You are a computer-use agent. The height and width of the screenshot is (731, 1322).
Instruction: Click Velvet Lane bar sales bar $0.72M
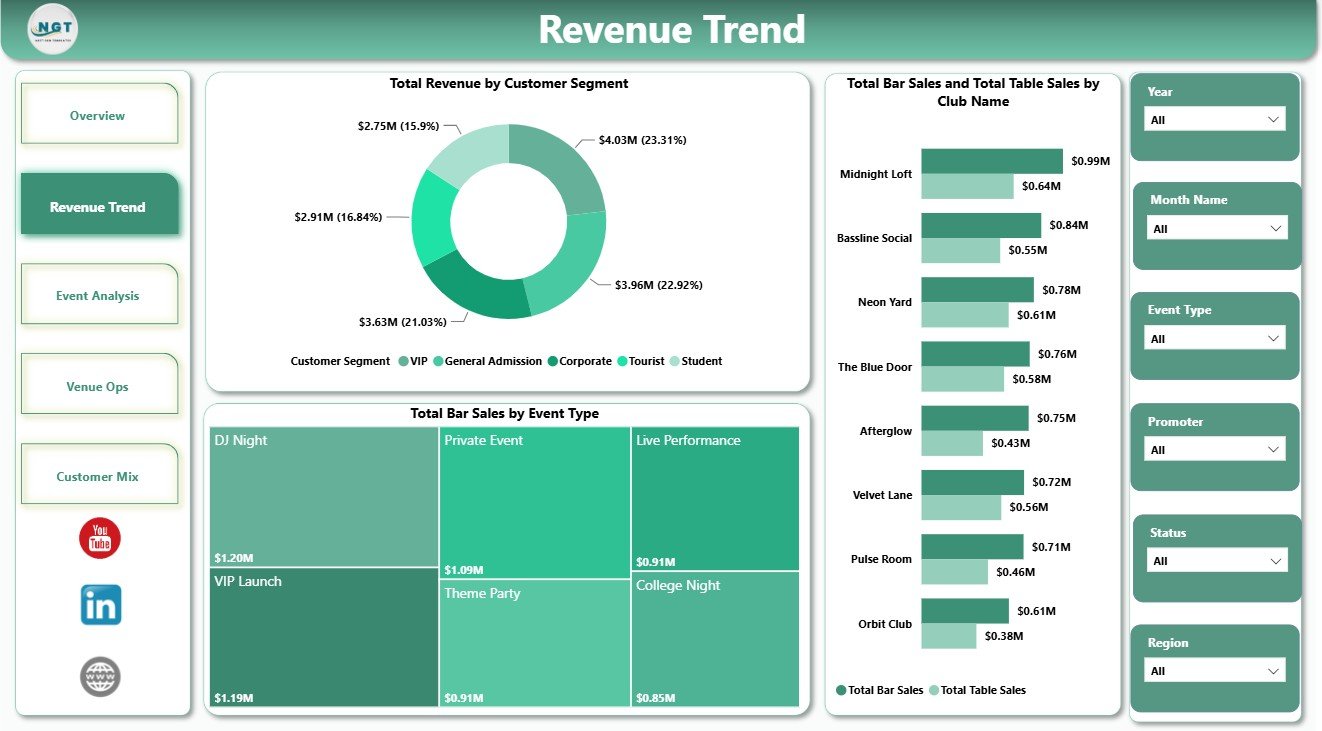tap(973, 482)
